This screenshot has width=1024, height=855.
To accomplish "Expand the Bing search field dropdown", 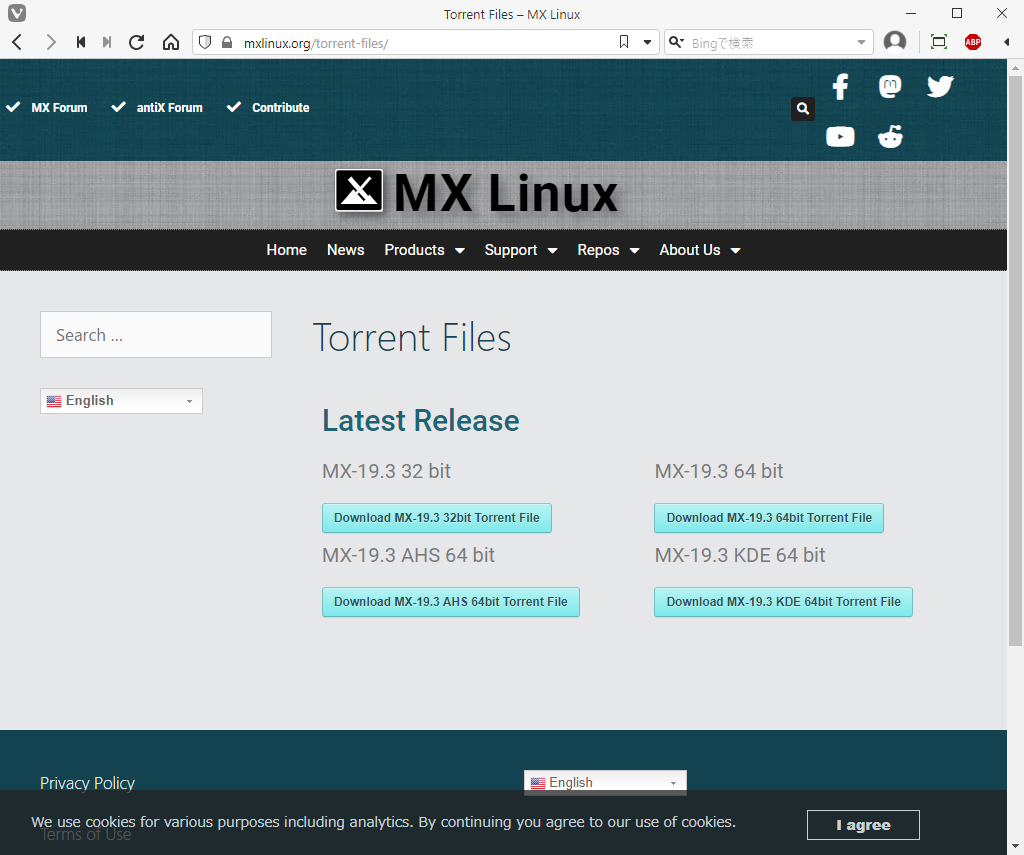I will point(861,43).
